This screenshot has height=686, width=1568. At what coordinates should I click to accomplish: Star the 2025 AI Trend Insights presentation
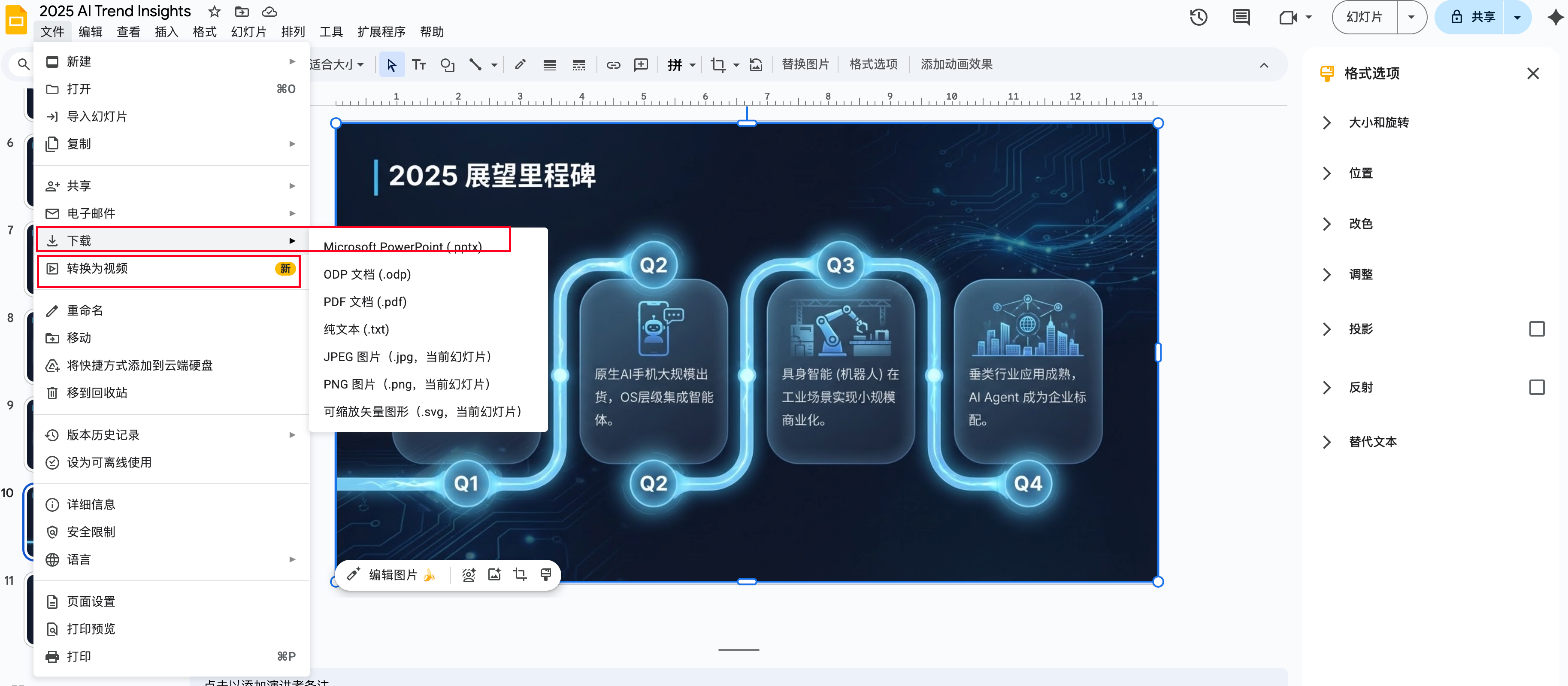(x=214, y=12)
